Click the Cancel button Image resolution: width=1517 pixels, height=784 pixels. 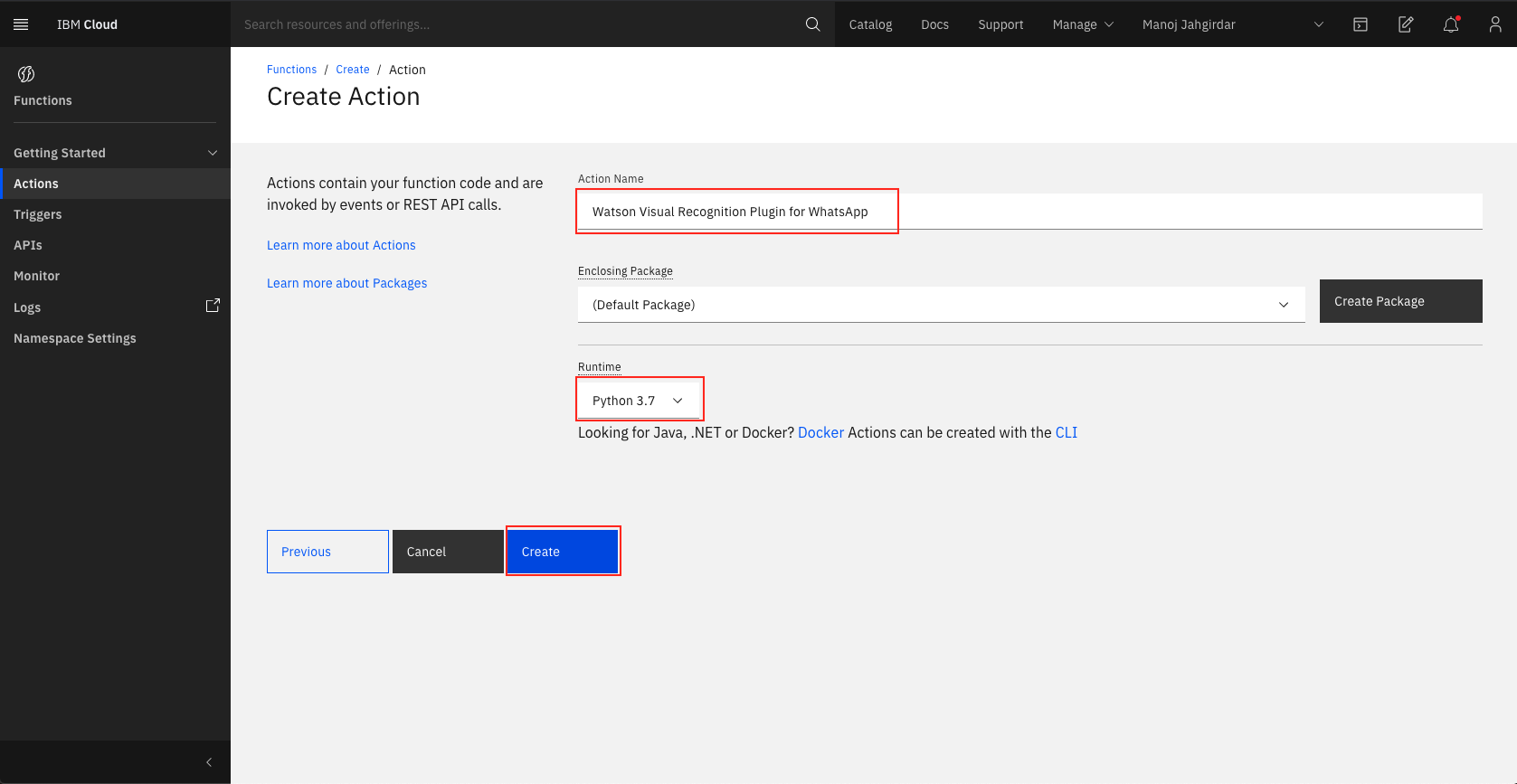point(448,552)
